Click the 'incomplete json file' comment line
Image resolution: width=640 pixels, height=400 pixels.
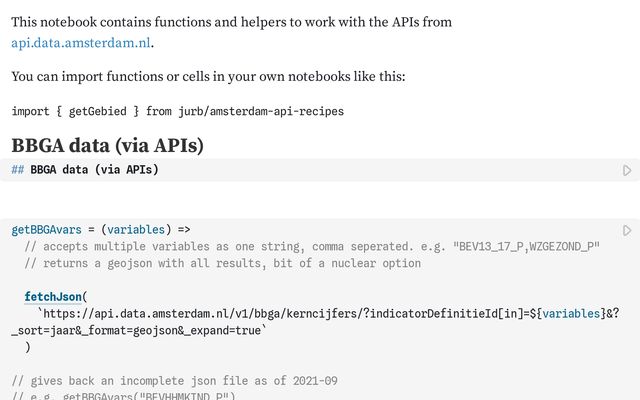click(x=174, y=381)
